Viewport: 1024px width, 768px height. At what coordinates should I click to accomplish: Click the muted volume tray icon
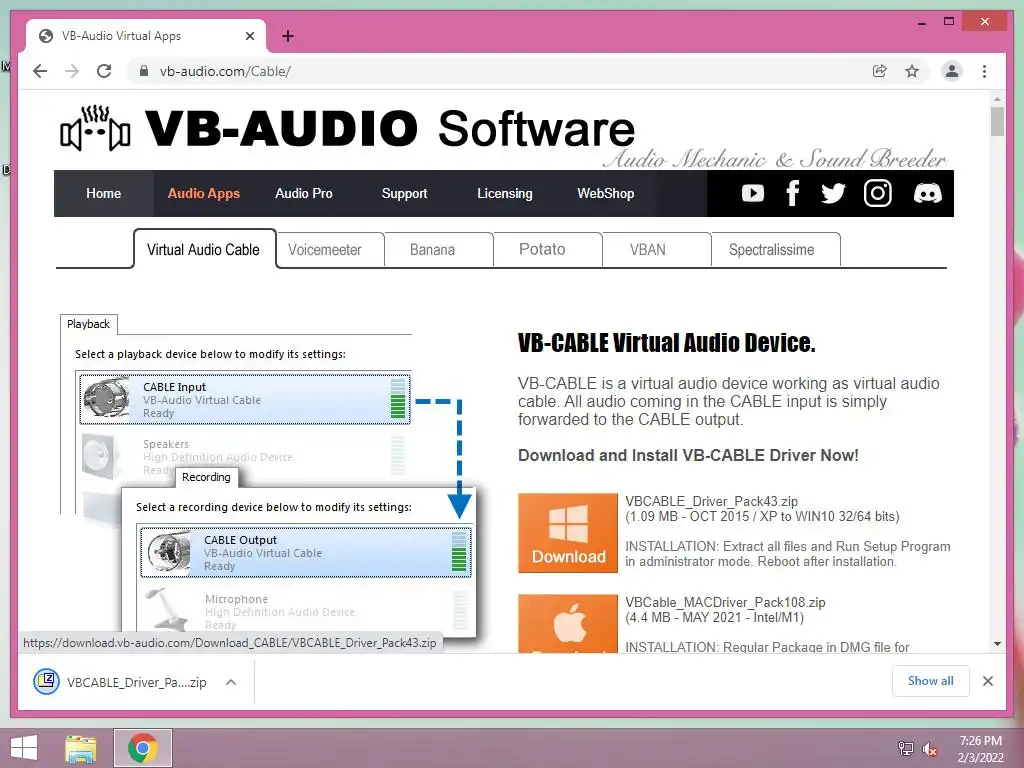pyautogui.click(x=930, y=749)
